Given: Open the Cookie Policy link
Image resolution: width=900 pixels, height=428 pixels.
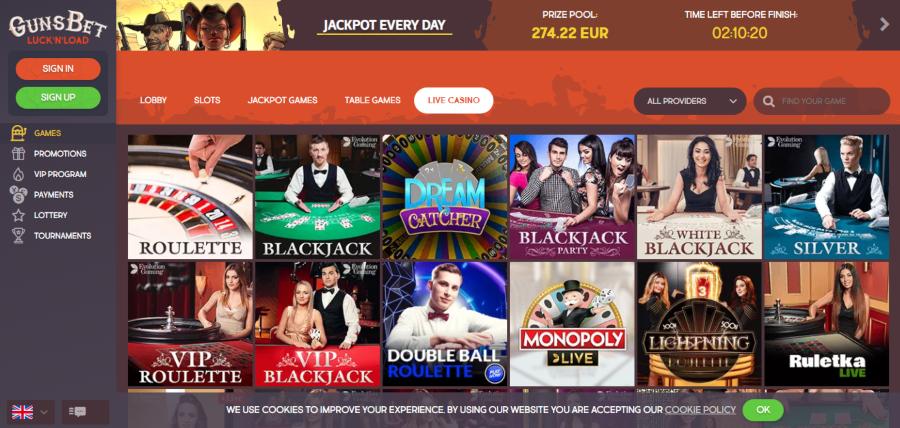Looking at the screenshot, I should click(700, 410).
